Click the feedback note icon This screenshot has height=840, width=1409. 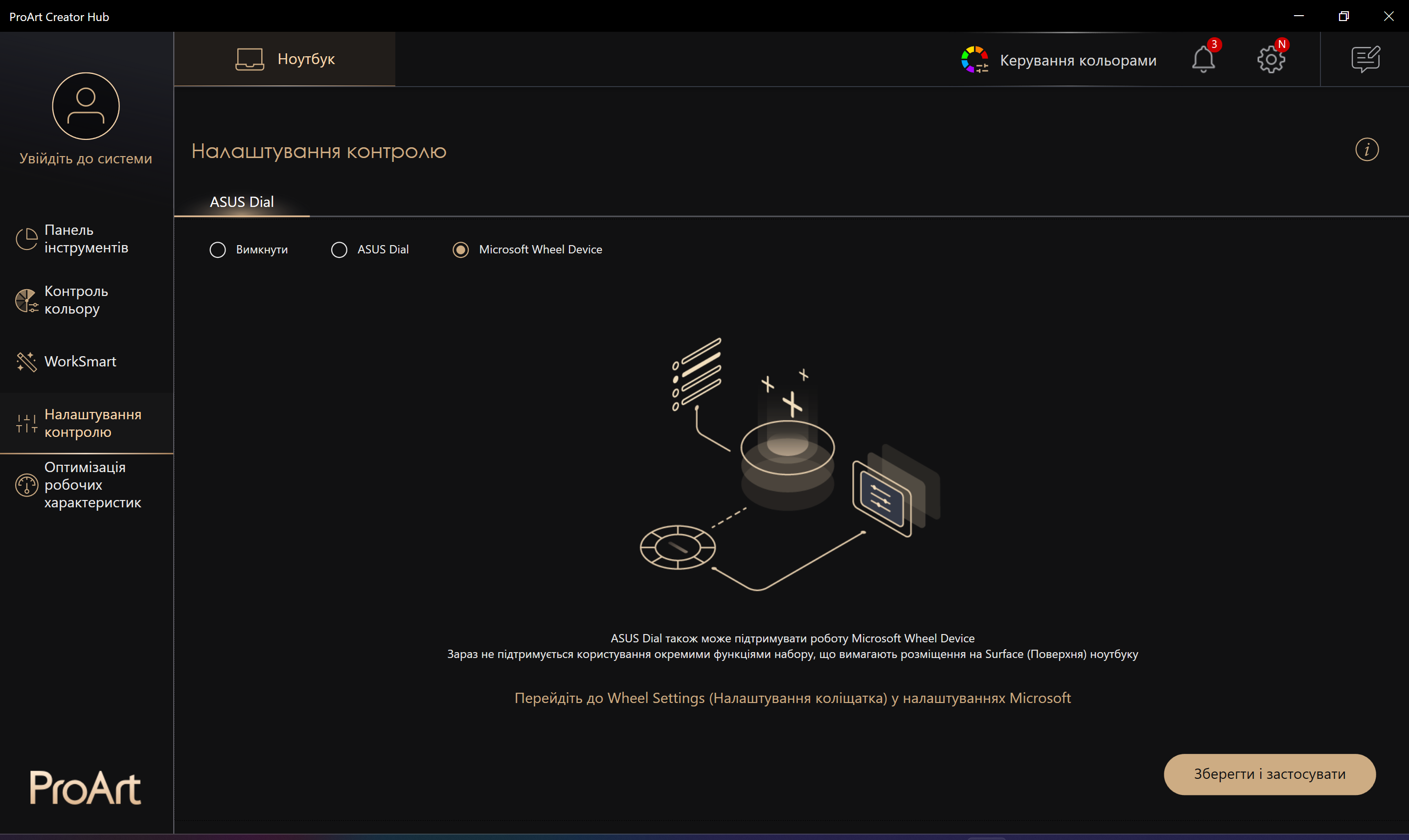point(1365,59)
